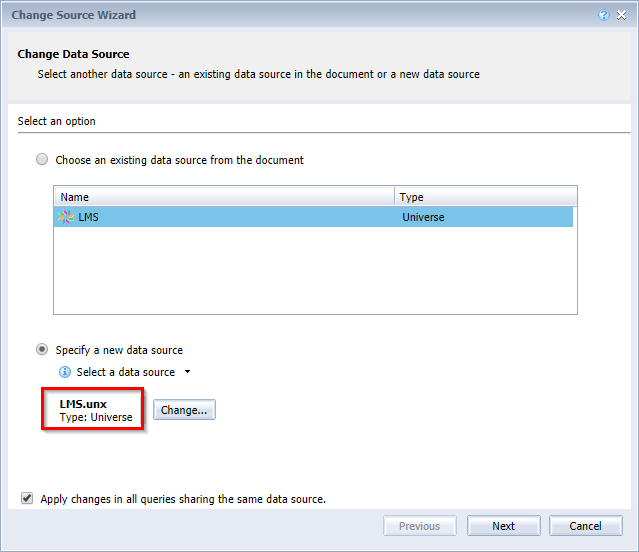The height and width of the screenshot is (552, 639).
Task: Click the 'Universe' type cell for LMS
Action: (x=423, y=217)
